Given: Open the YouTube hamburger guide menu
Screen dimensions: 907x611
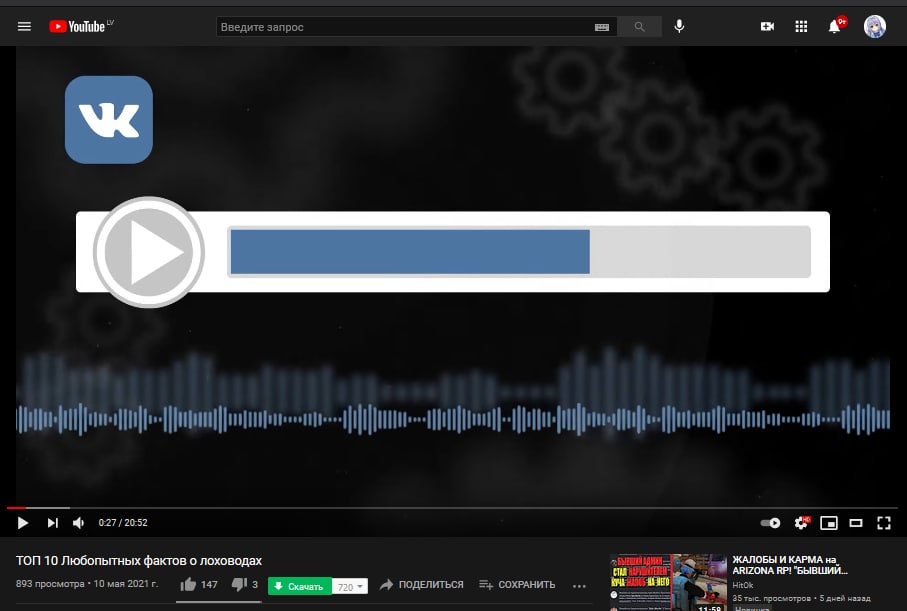Looking at the screenshot, I should 24,27.
